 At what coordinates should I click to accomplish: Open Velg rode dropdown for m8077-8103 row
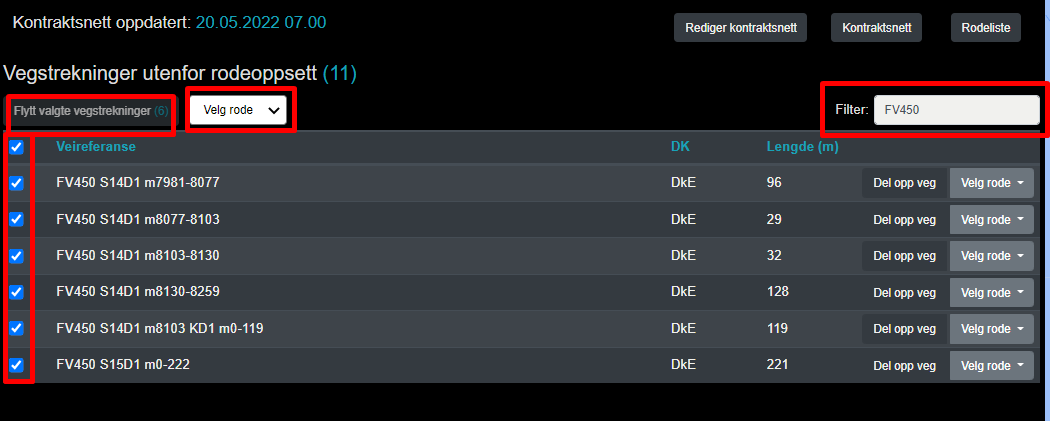tap(991, 220)
